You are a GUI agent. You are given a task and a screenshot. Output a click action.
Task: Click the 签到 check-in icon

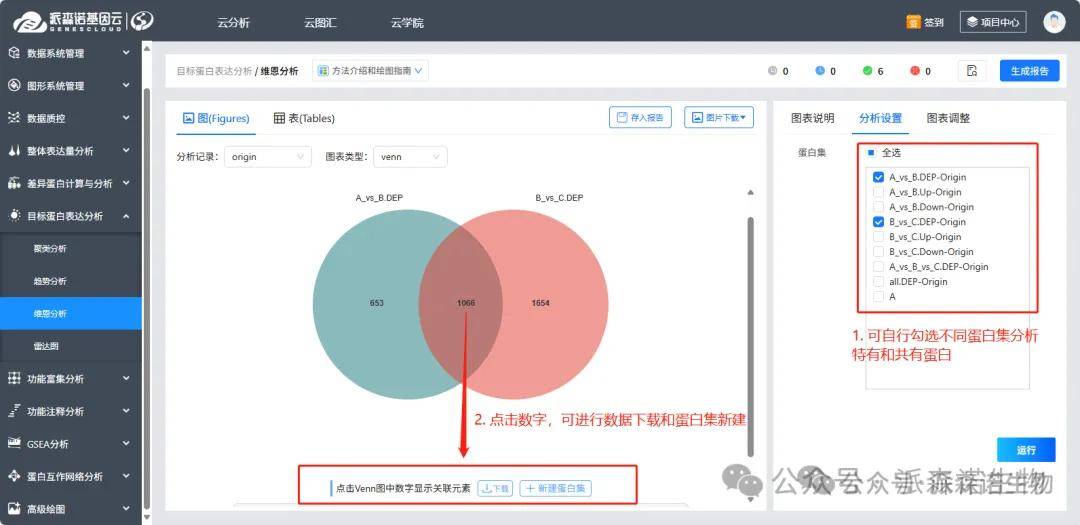(913, 22)
